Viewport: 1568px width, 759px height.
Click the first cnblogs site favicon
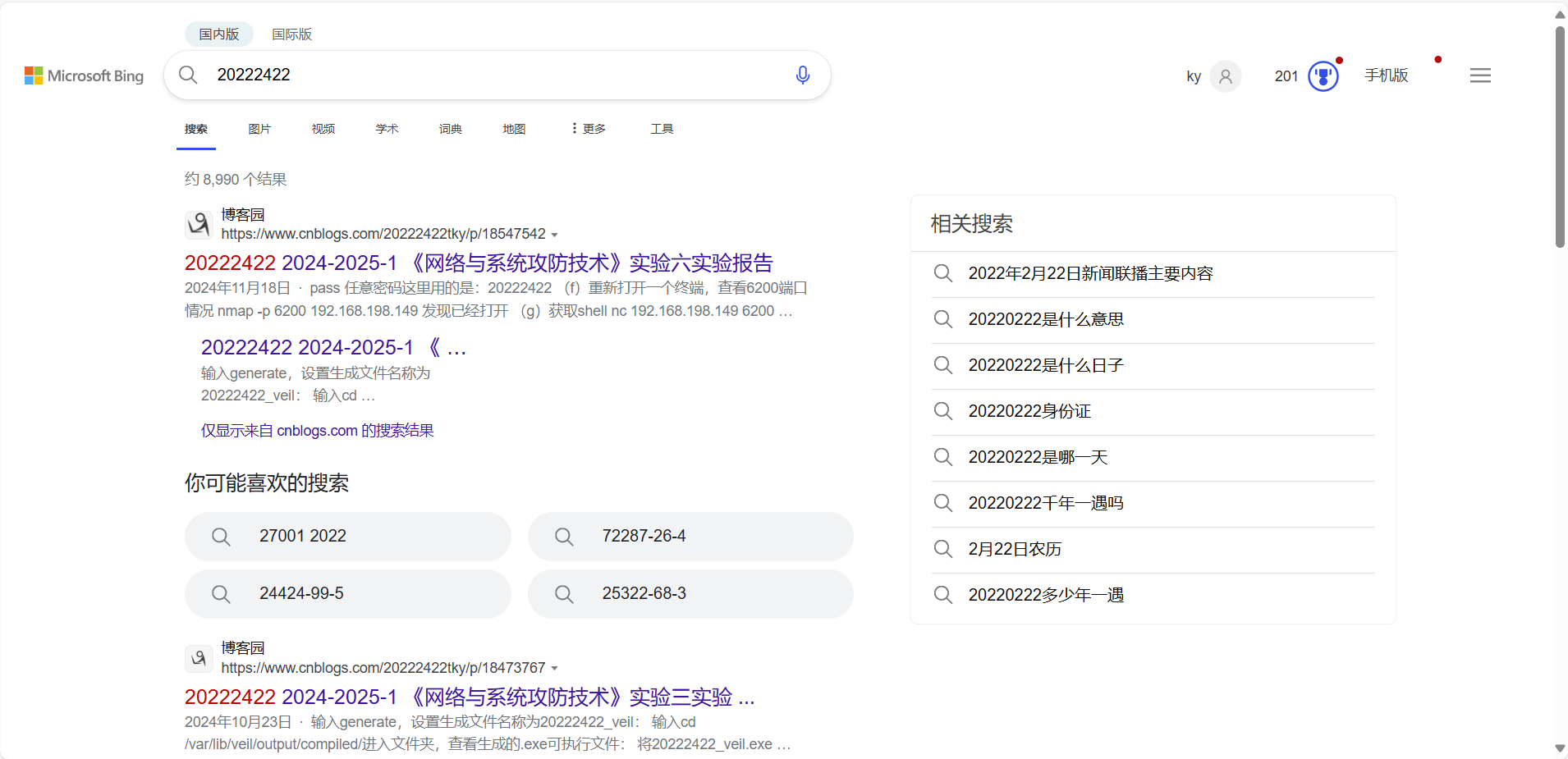tap(199, 224)
